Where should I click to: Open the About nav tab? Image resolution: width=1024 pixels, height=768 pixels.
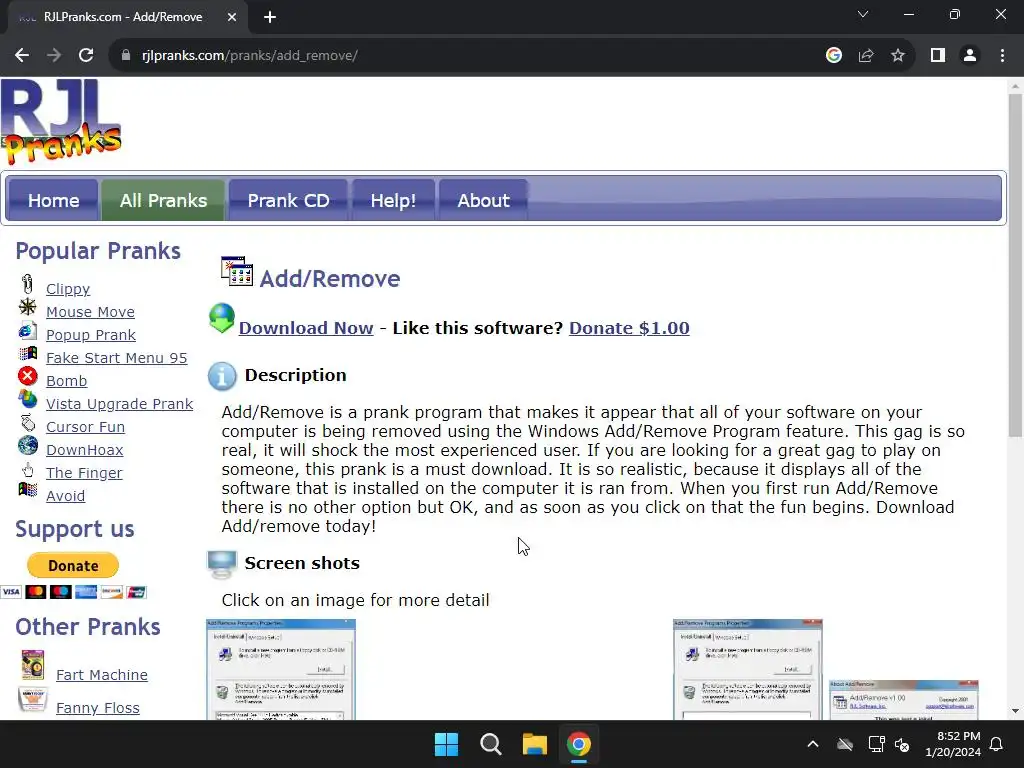click(x=483, y=200)
